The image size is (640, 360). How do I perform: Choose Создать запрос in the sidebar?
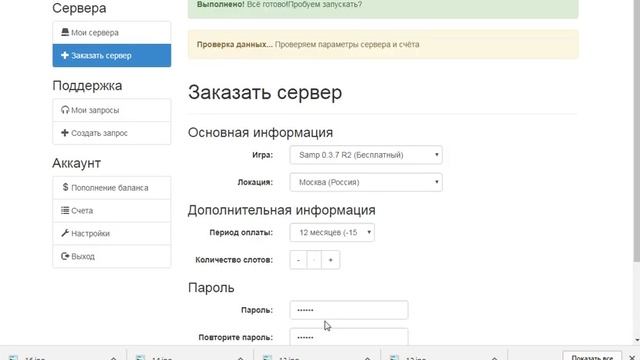pyautogui.click(x=111, y=133)
